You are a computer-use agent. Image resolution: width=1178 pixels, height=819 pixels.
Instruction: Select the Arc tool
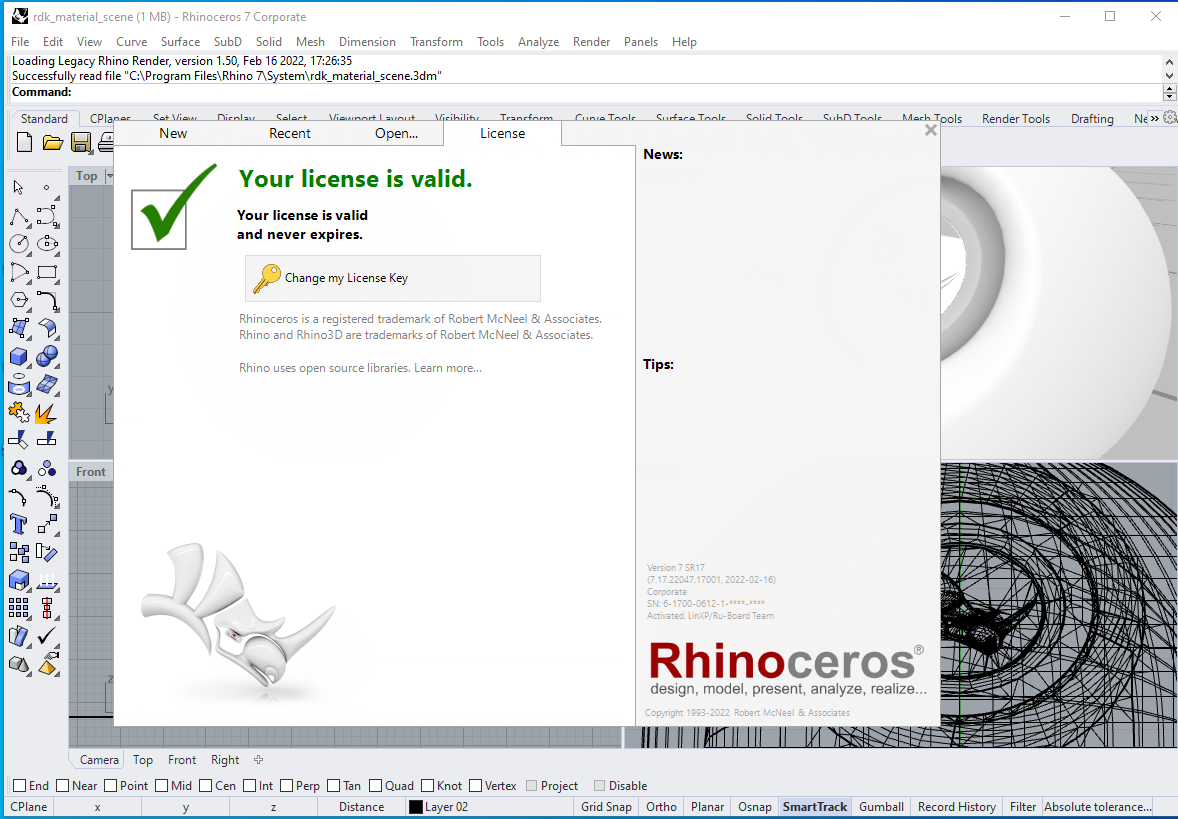pos(19,272)
